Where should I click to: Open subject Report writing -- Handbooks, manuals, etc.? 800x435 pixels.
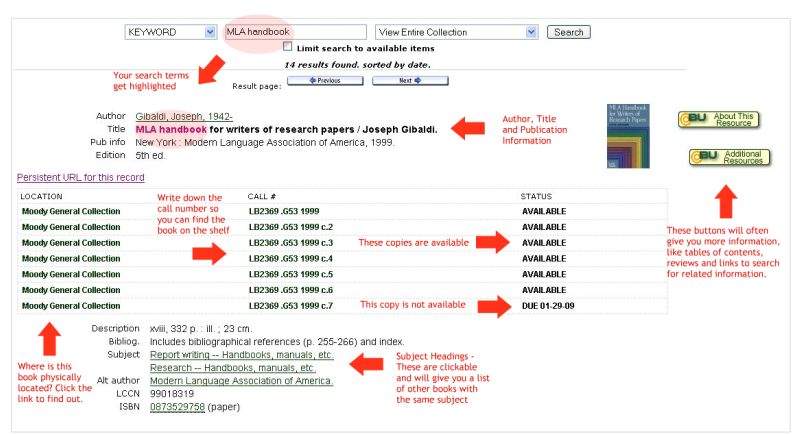point(241,355)
